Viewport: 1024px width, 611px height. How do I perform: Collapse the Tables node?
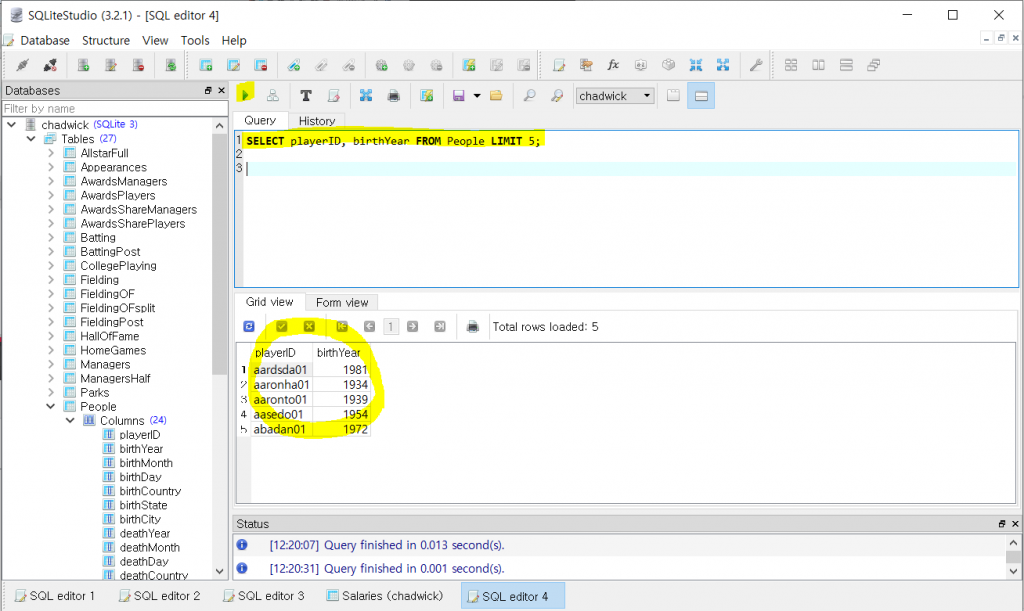click(31, 138)
